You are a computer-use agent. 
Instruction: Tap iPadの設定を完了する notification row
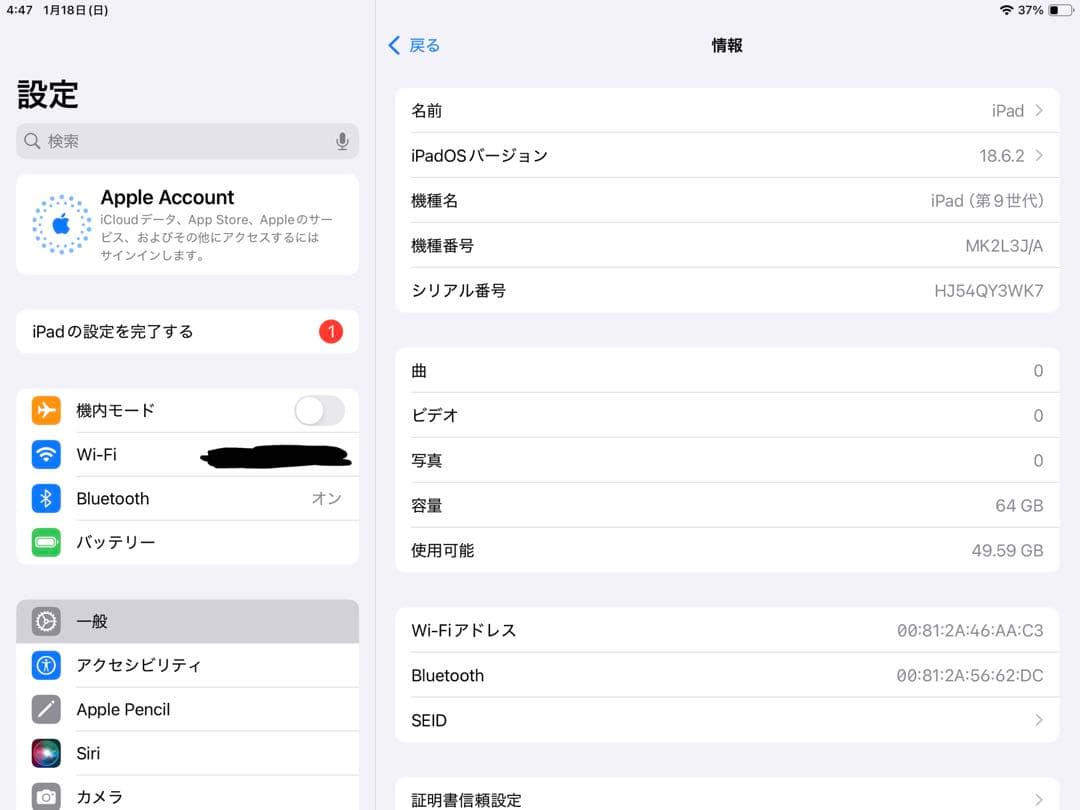(187, 331)
